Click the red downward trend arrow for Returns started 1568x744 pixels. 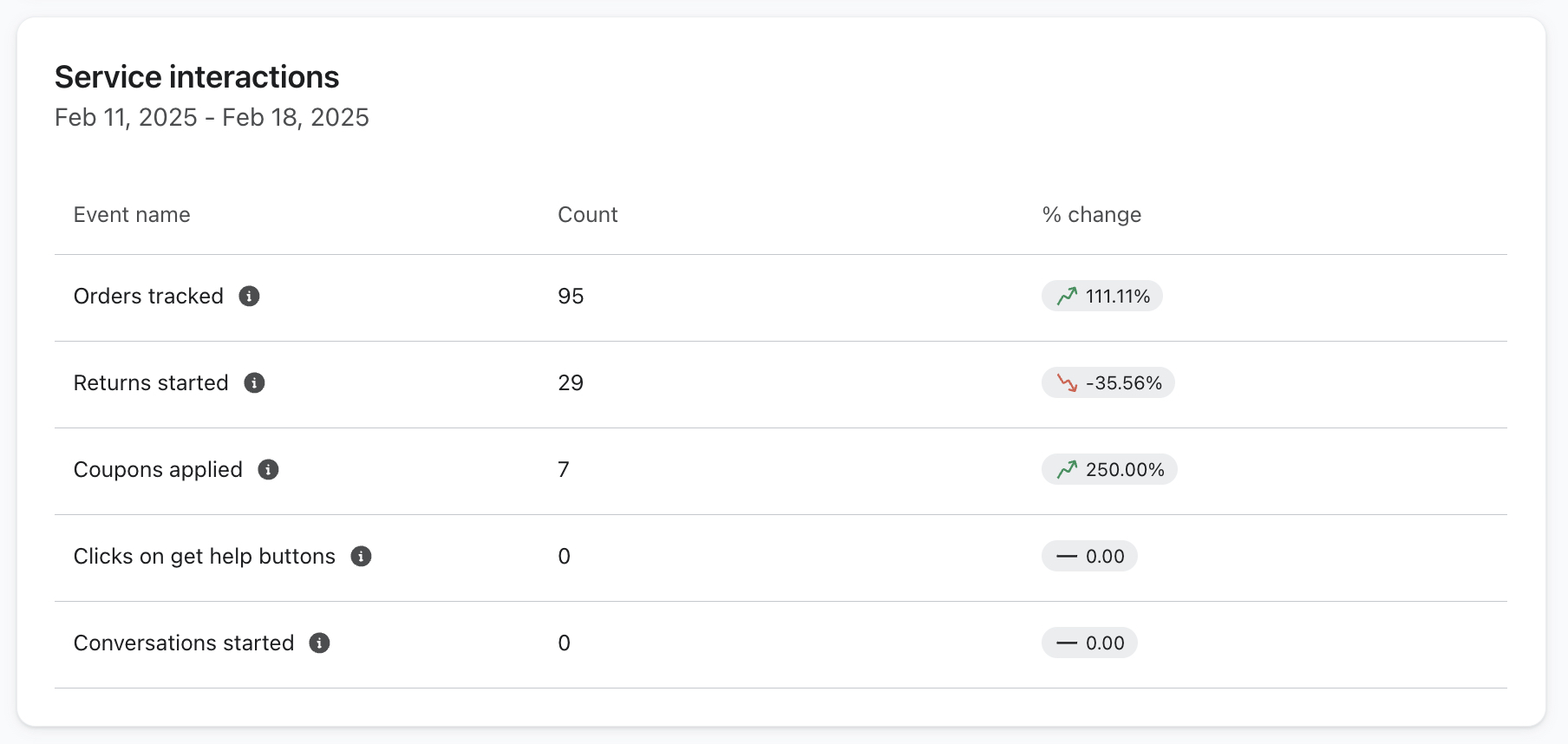click(1068, 383)
